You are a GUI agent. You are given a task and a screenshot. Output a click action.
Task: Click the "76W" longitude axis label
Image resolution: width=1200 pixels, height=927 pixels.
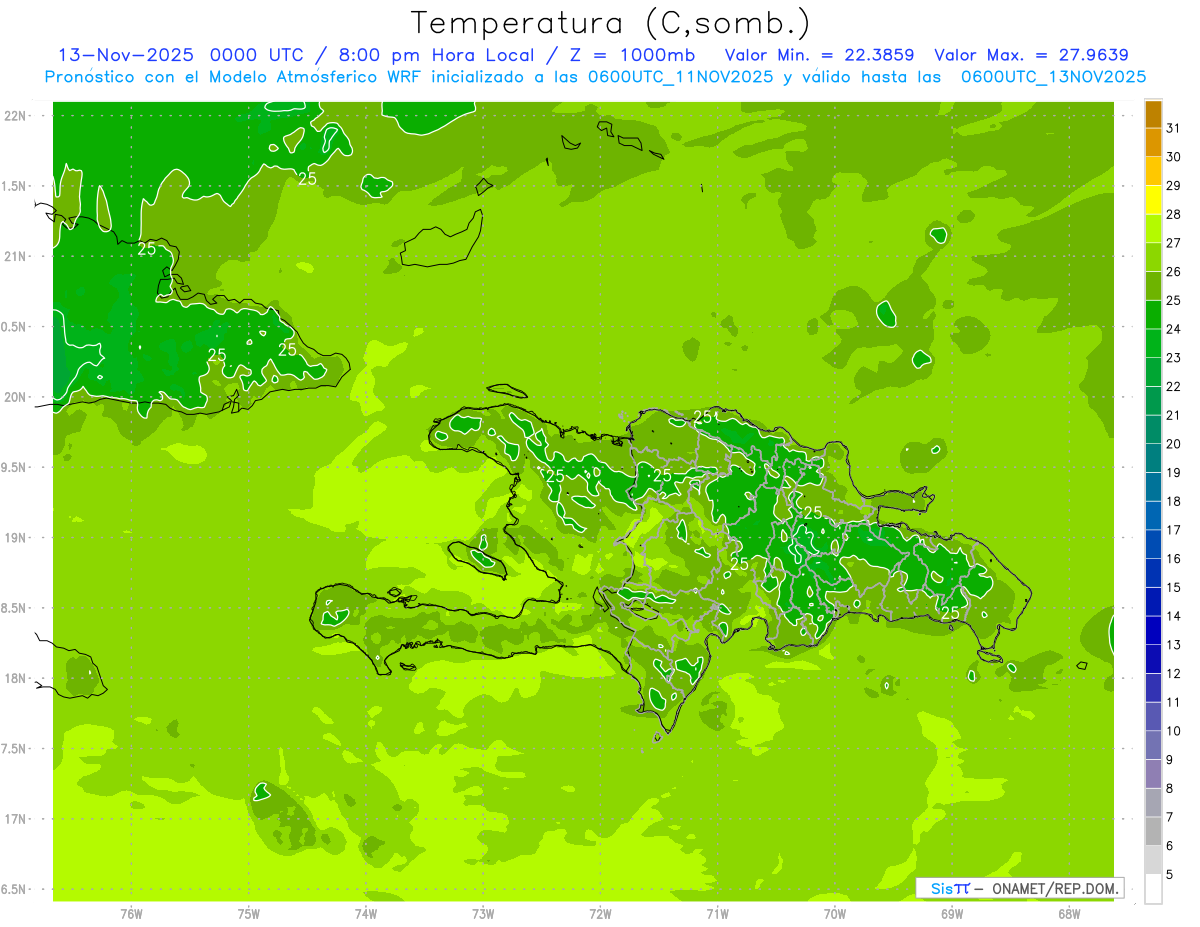[131, 913]
